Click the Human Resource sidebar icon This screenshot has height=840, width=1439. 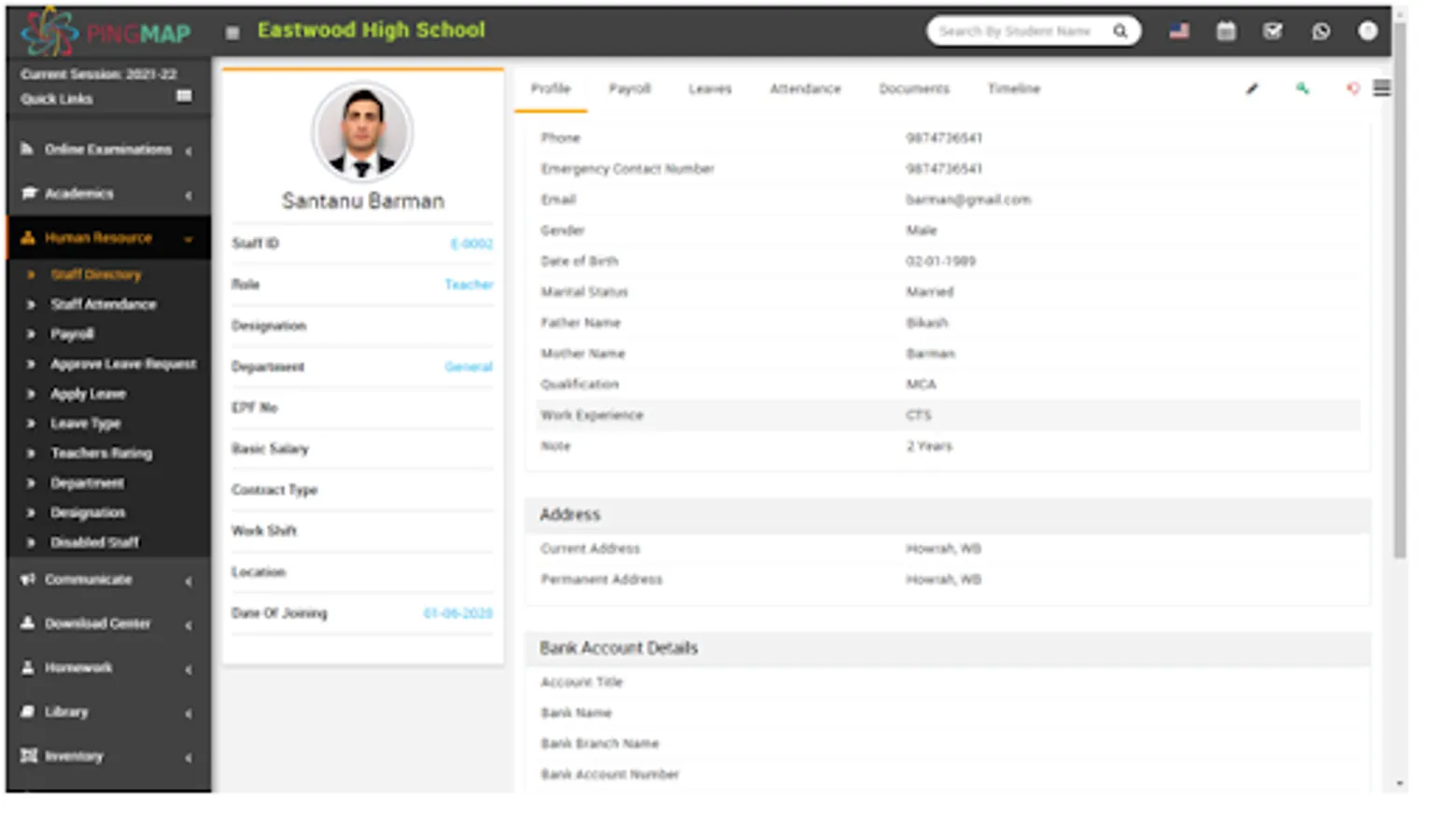click(27, 238)
